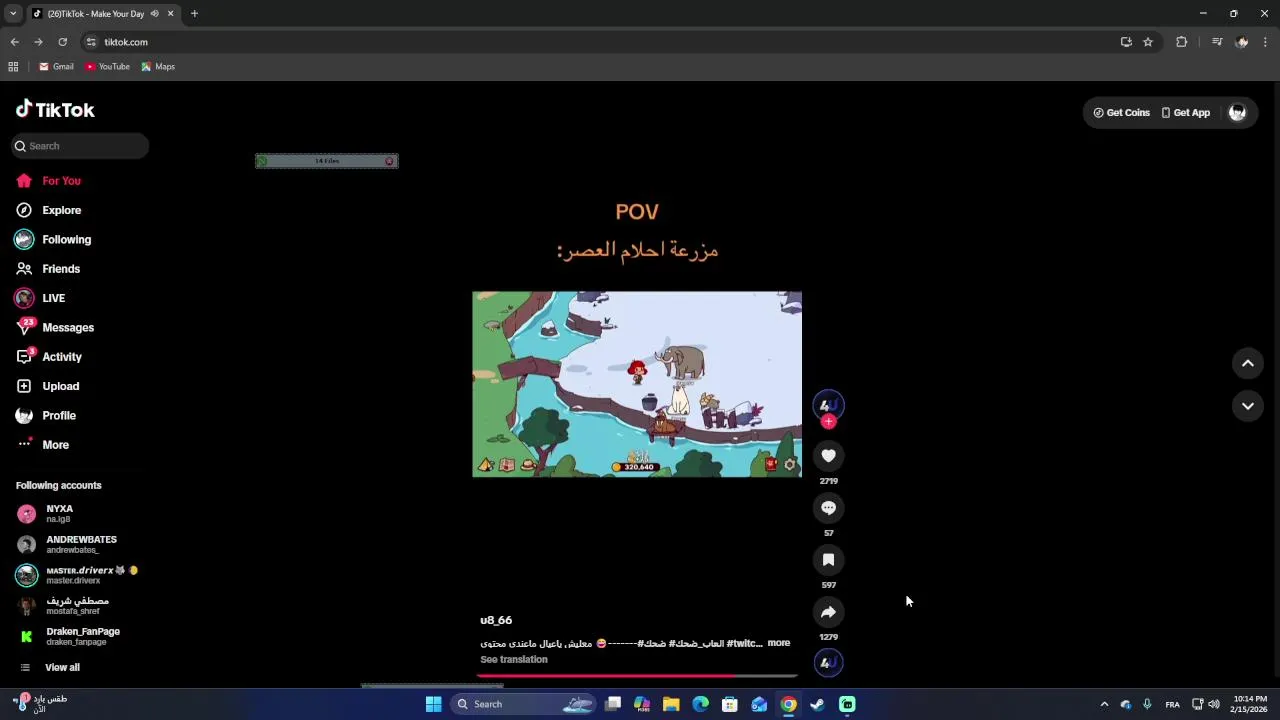This screenshot has height=720, width=1280.
Task: Open Chrome media controls icon
Action: [1217, 42]
